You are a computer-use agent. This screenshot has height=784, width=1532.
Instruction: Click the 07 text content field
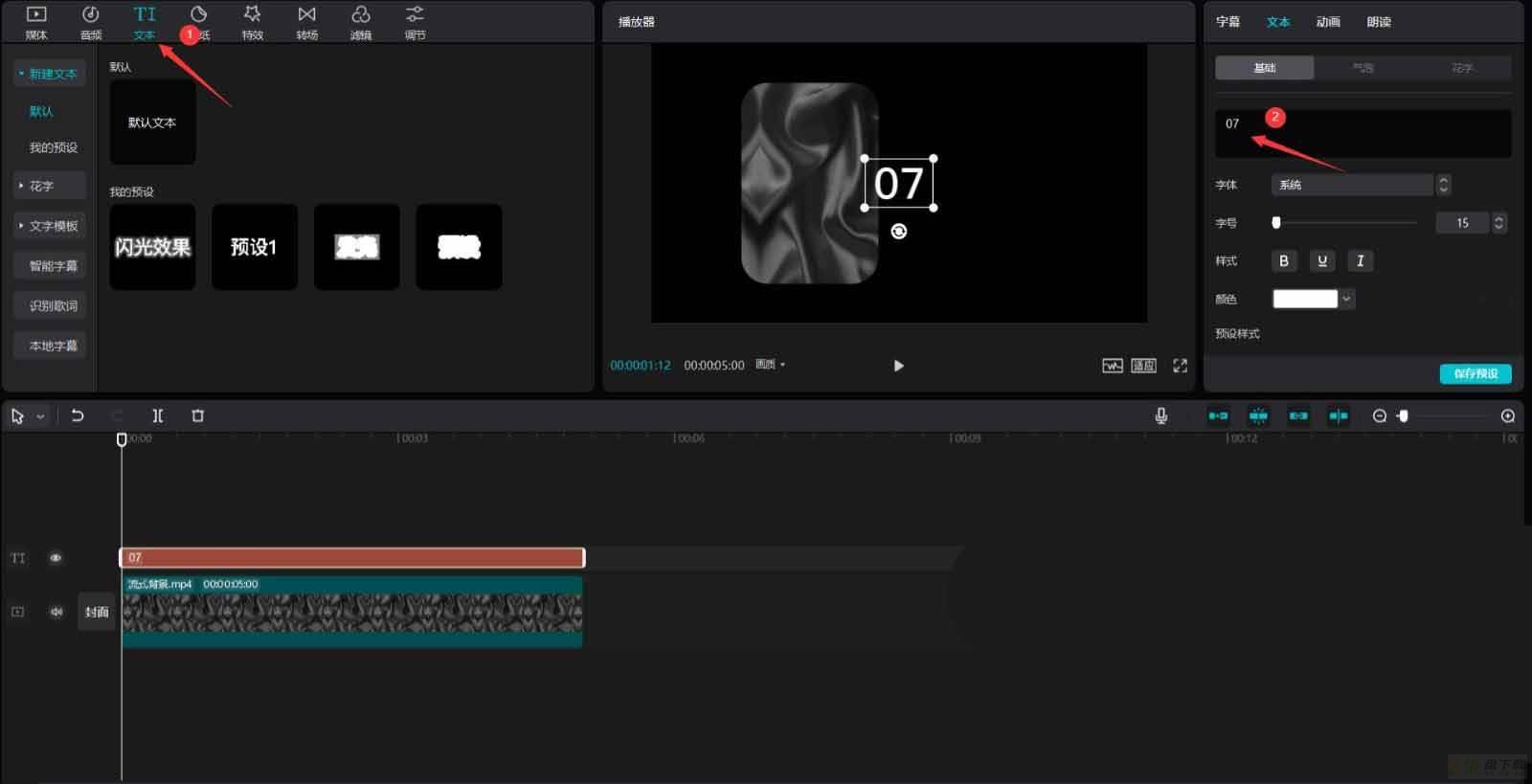pos(1363,133)
